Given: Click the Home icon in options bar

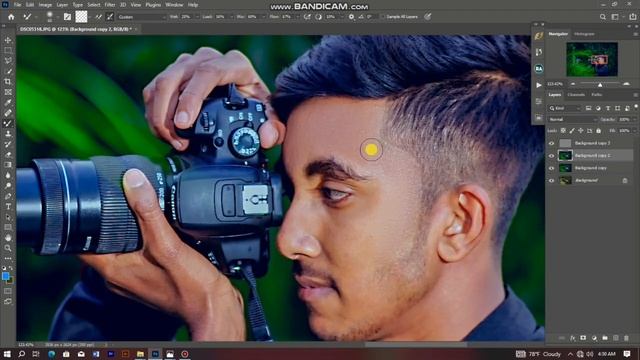Looking at the screenshot, I should 11,17.
